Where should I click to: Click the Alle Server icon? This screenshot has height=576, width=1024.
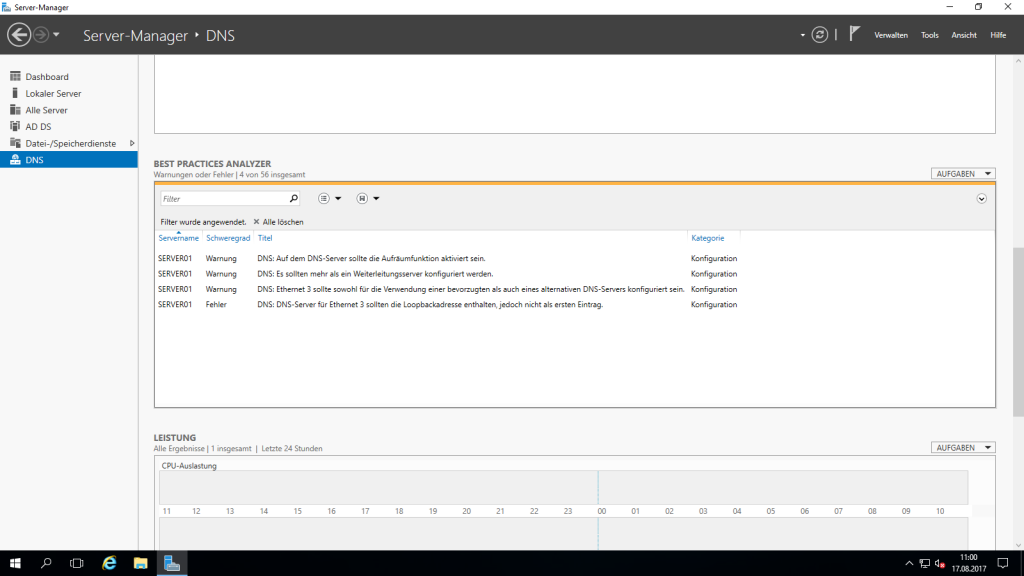[x=15, y=110]
